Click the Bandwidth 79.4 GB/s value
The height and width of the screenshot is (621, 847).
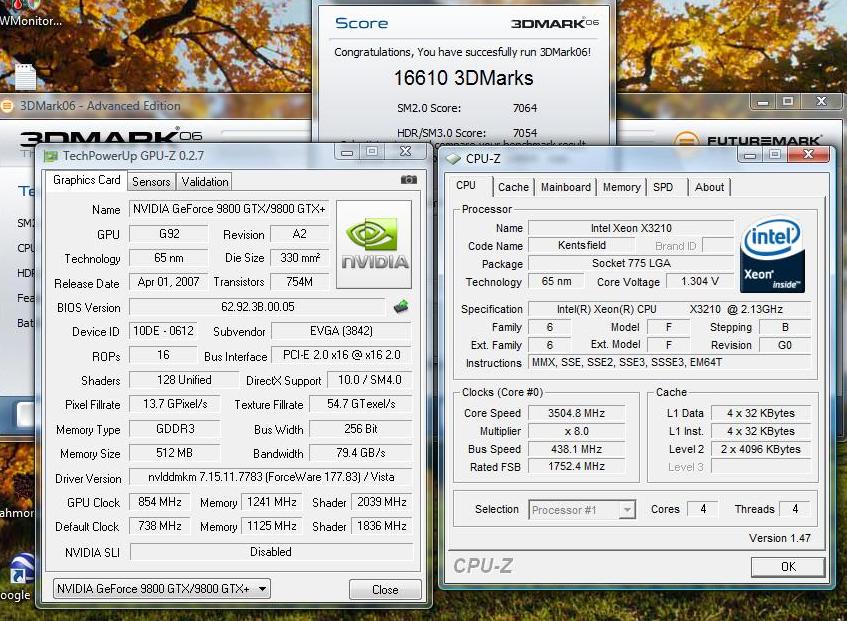[361, 453]
